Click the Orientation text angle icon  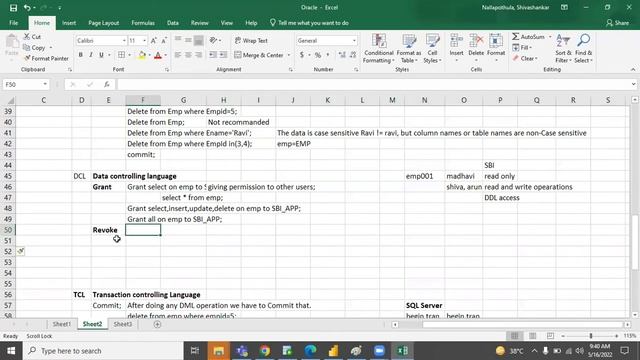point(213,40)
